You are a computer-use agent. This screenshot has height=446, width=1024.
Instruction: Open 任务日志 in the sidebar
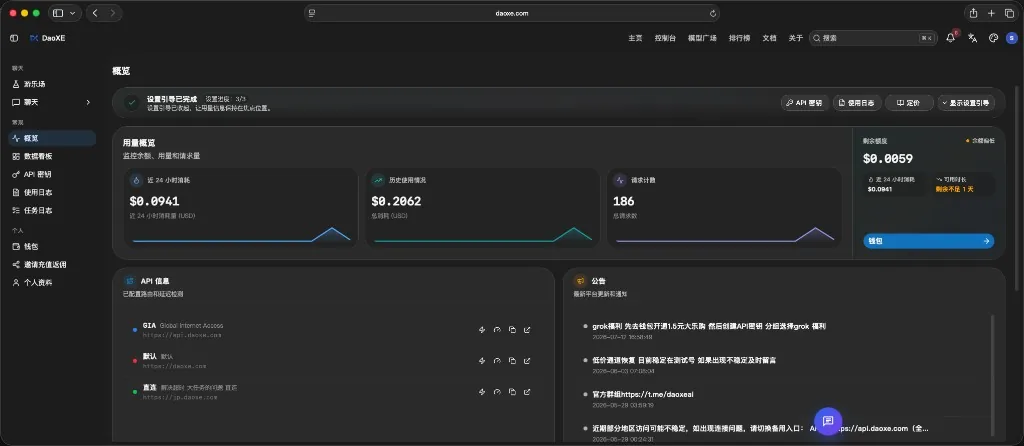(52, 210)
